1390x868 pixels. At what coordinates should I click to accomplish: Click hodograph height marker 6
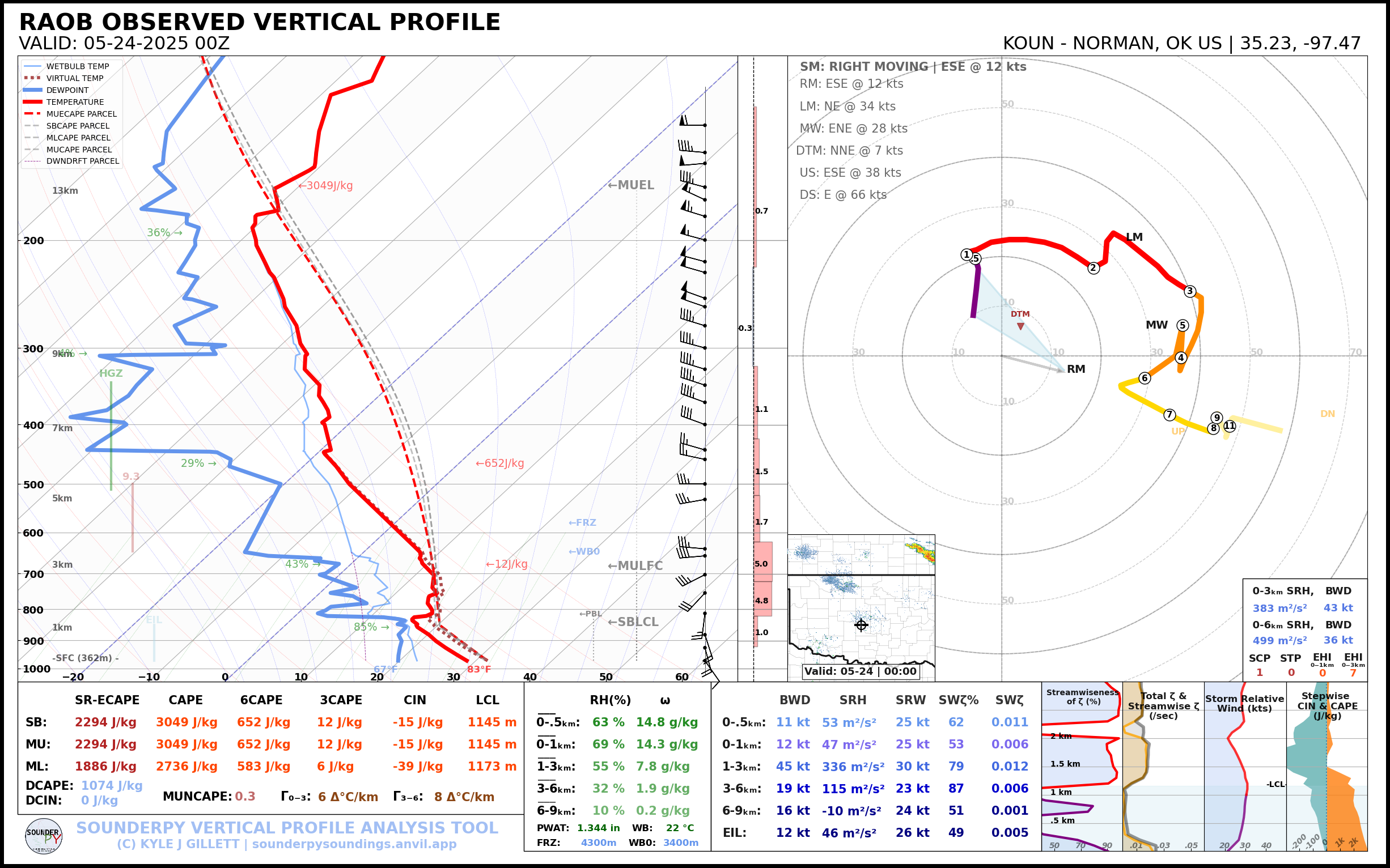(x=1145, y=378)
